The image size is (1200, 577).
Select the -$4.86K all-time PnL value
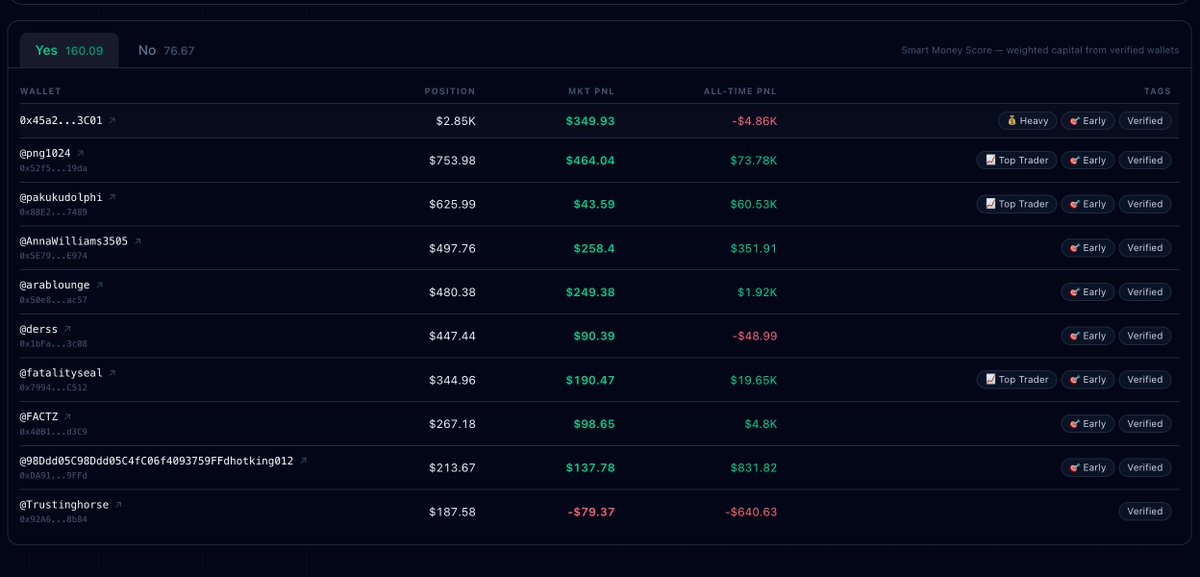tap(753, 121)
